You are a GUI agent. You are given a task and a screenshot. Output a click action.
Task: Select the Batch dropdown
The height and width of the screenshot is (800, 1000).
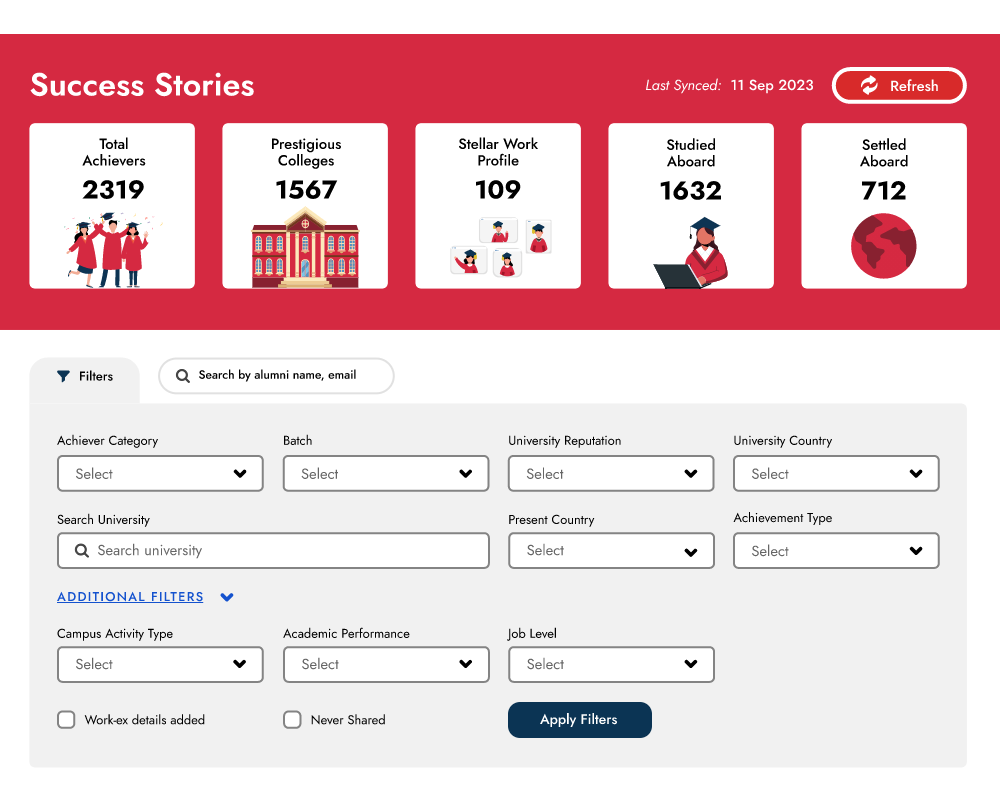386,474
